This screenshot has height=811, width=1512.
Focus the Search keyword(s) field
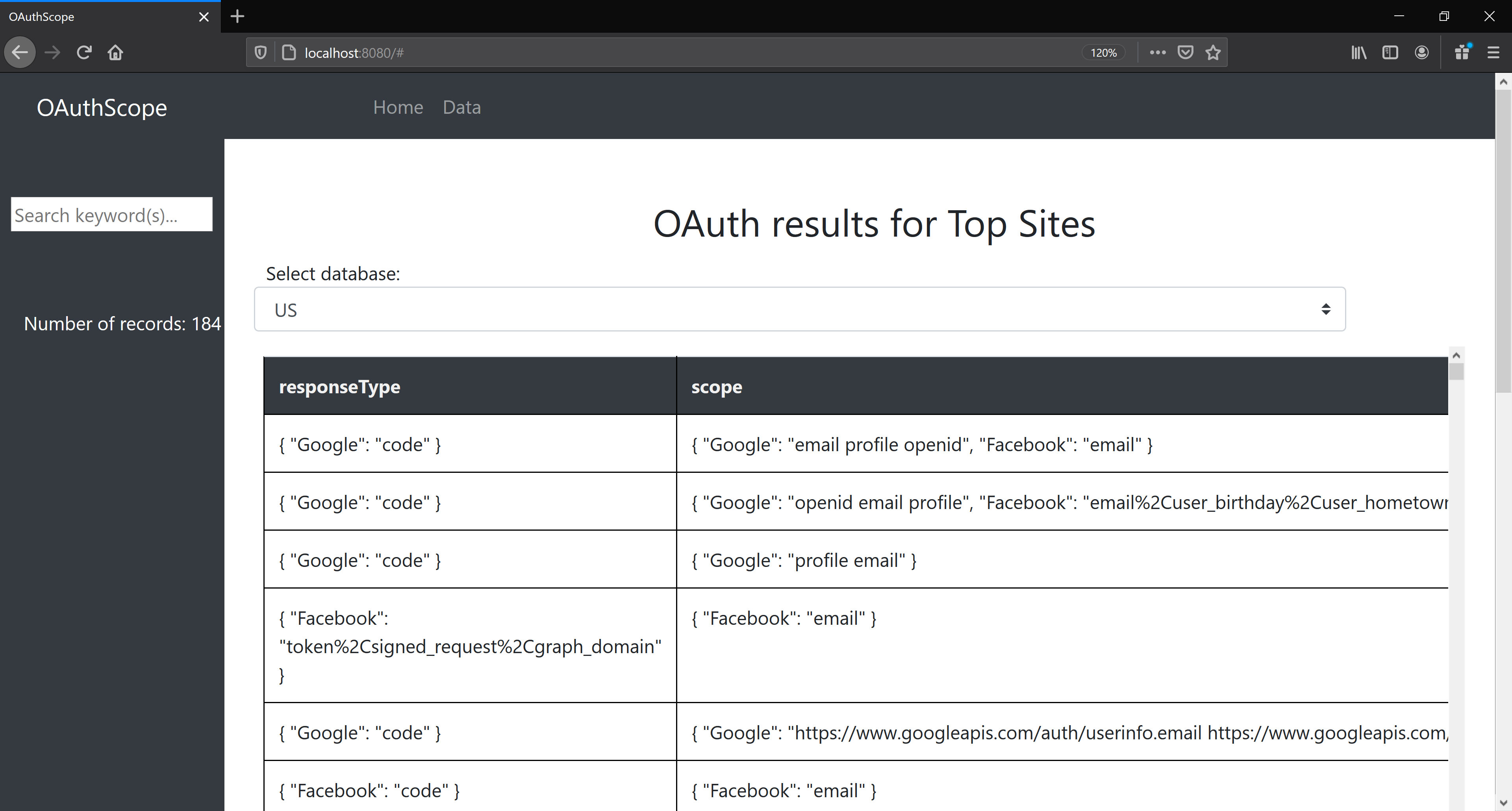[111, 215]
